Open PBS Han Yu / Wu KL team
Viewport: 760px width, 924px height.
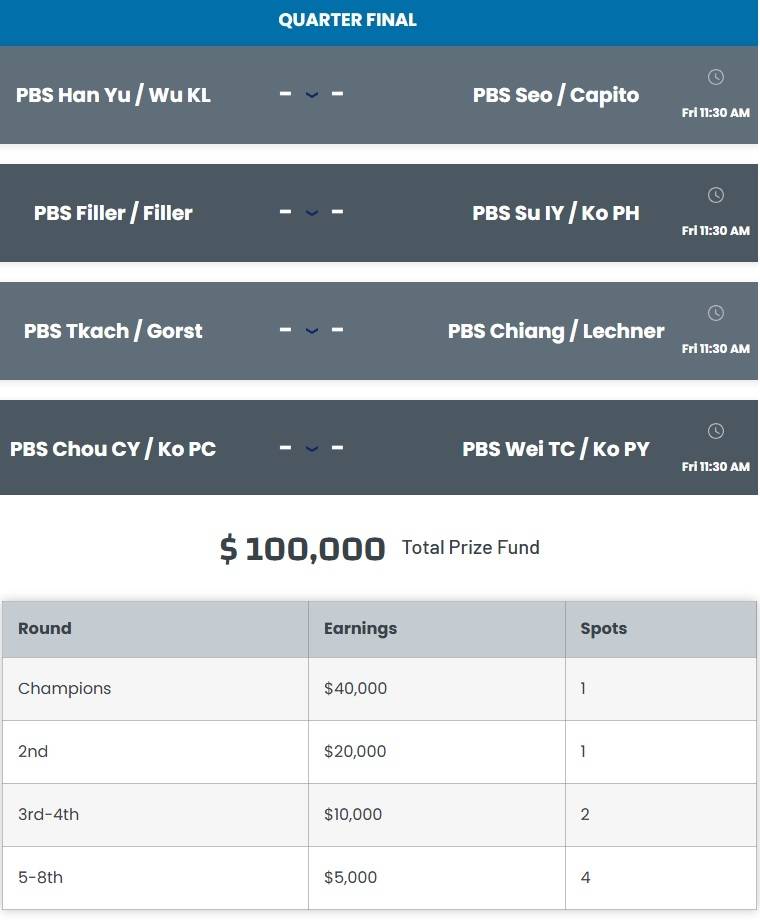click(x=113, y=96)
